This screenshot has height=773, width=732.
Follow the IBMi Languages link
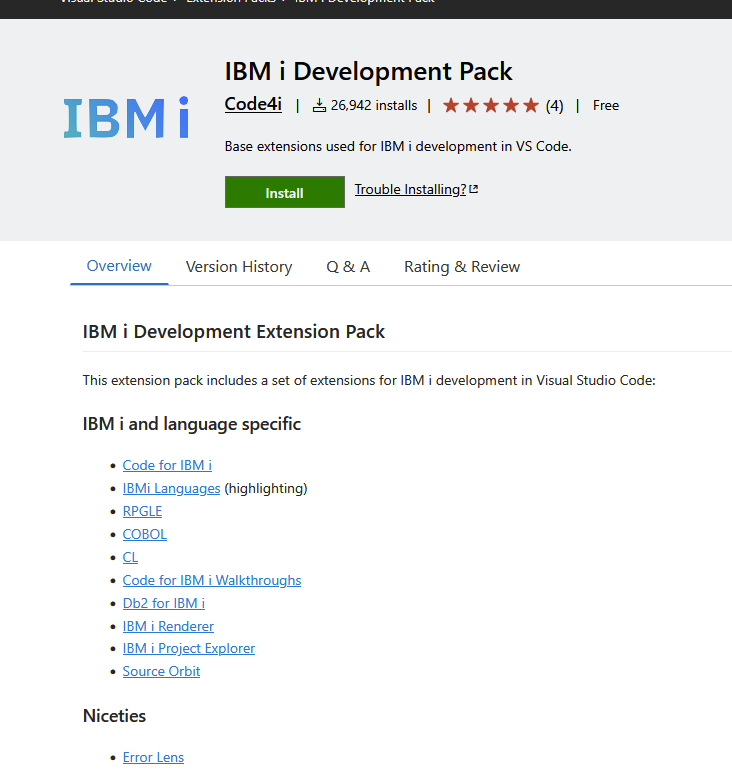coord(172,489)
